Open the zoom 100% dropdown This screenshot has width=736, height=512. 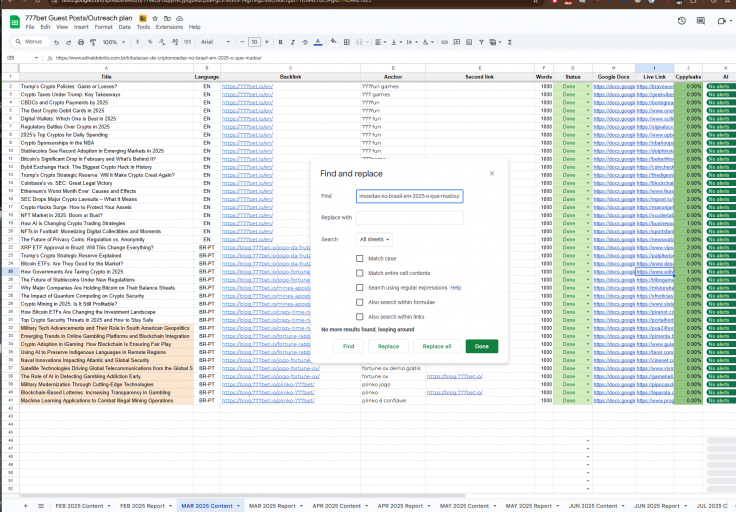(114, 42)
